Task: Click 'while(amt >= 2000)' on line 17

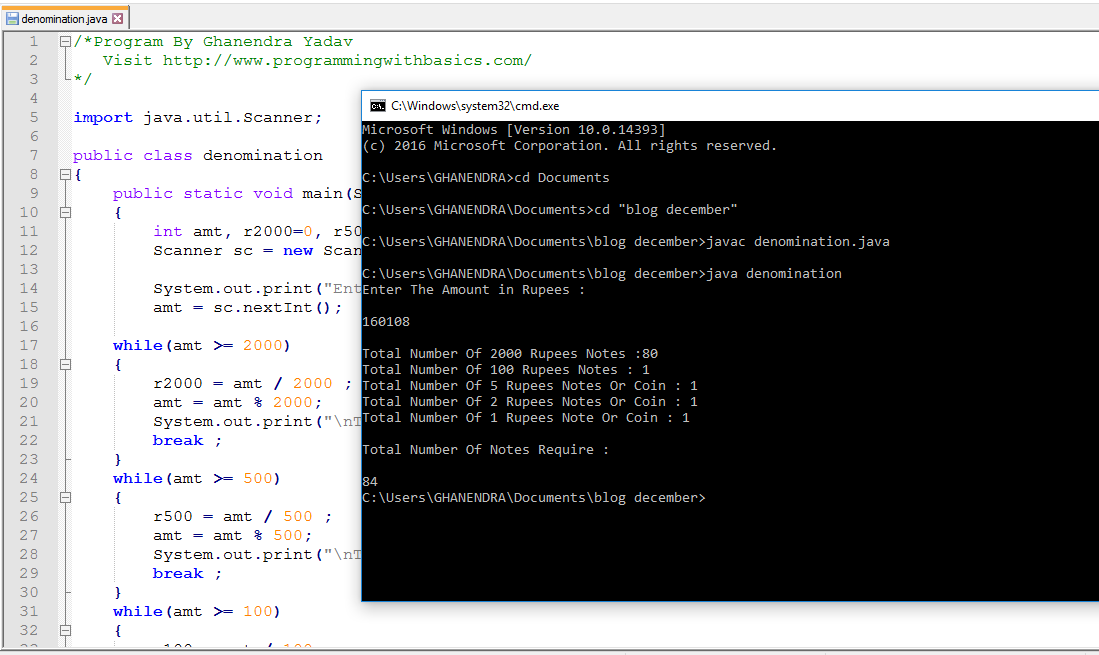Action: click(x=201, y=345)
